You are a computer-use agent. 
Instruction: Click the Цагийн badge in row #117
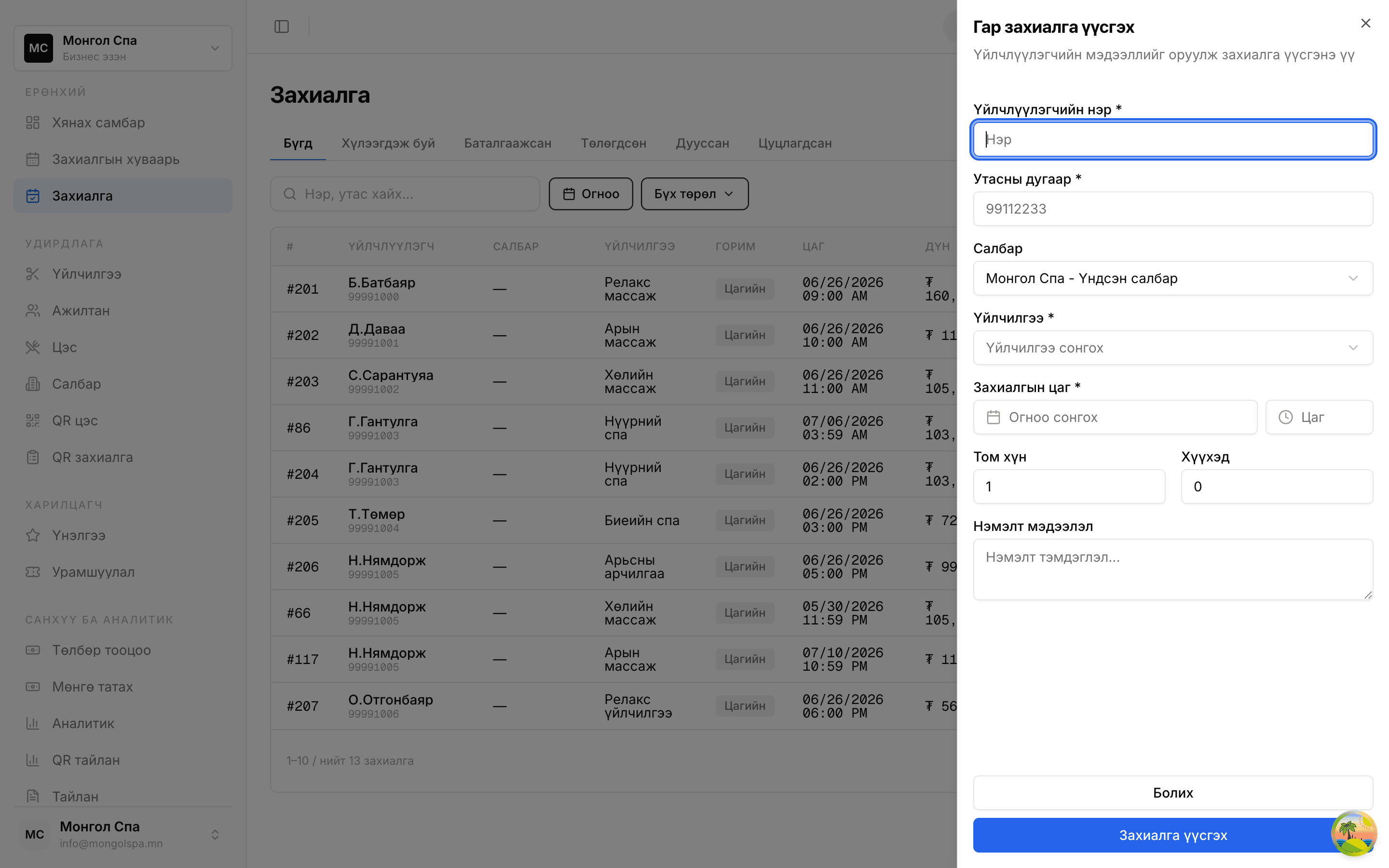[745, 659]
